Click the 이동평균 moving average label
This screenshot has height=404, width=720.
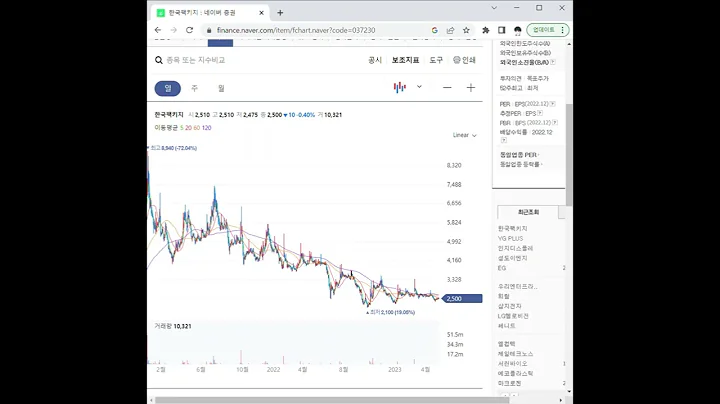(166, 128)
